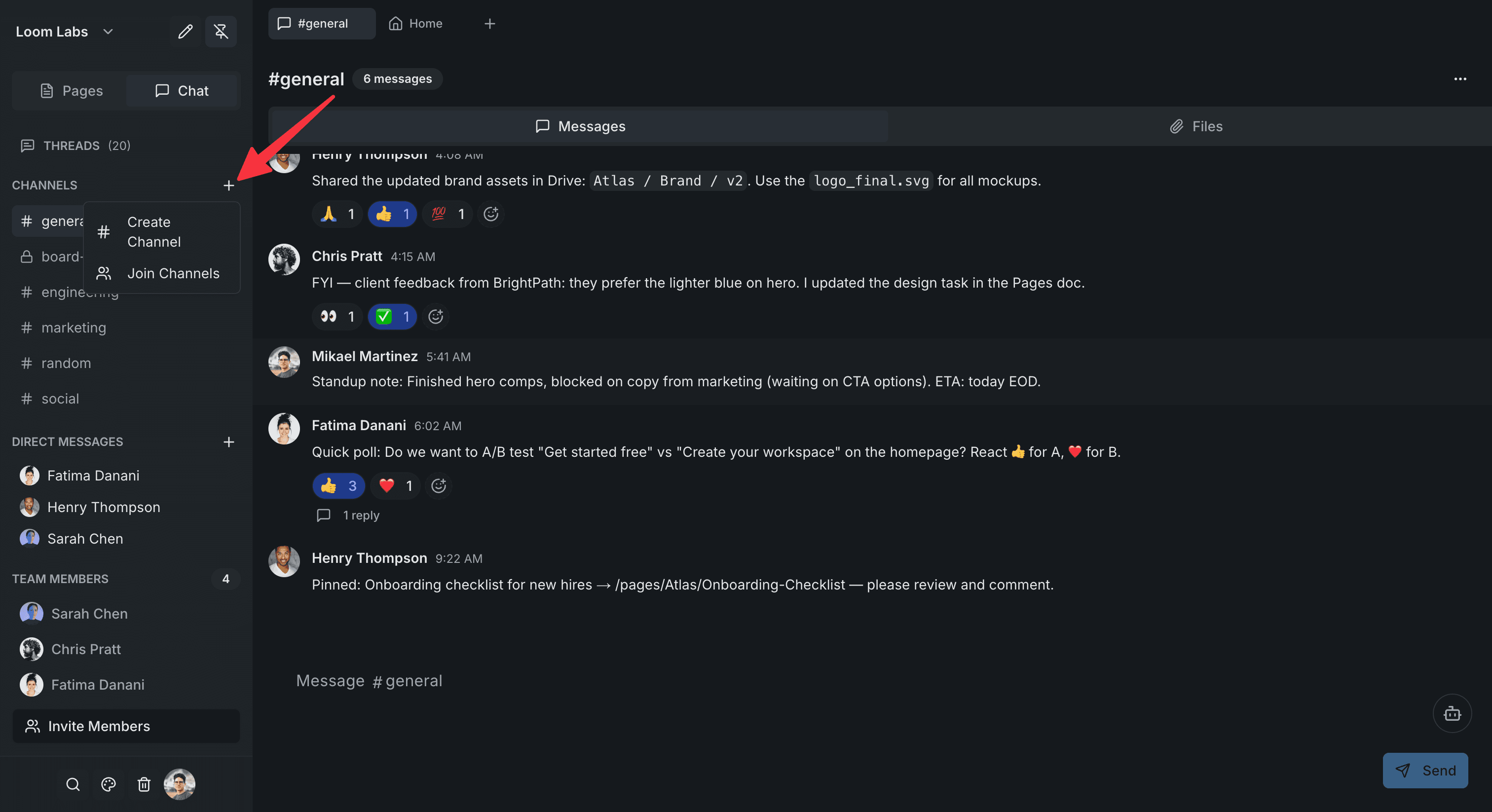The image size is (1492, 812).
Task: Open search from the sidebar footer
Action: point(73,784)
